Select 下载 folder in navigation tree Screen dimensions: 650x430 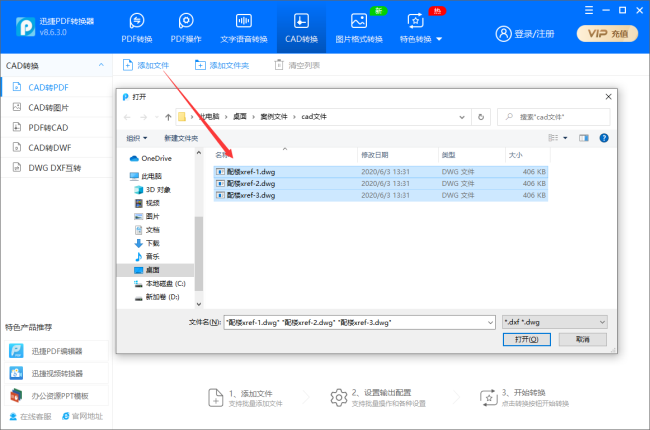coord(148,243)
